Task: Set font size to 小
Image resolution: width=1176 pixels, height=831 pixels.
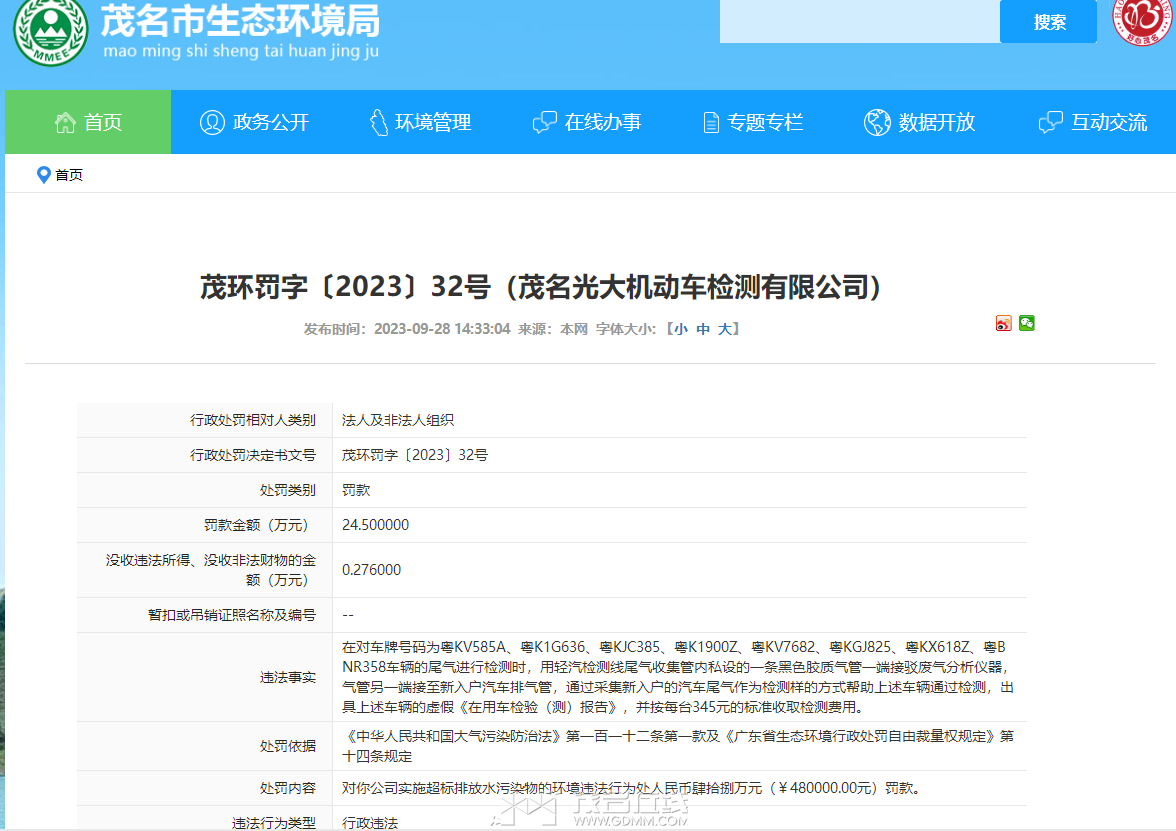Action: pyautogui.click(x=680, y=329)
